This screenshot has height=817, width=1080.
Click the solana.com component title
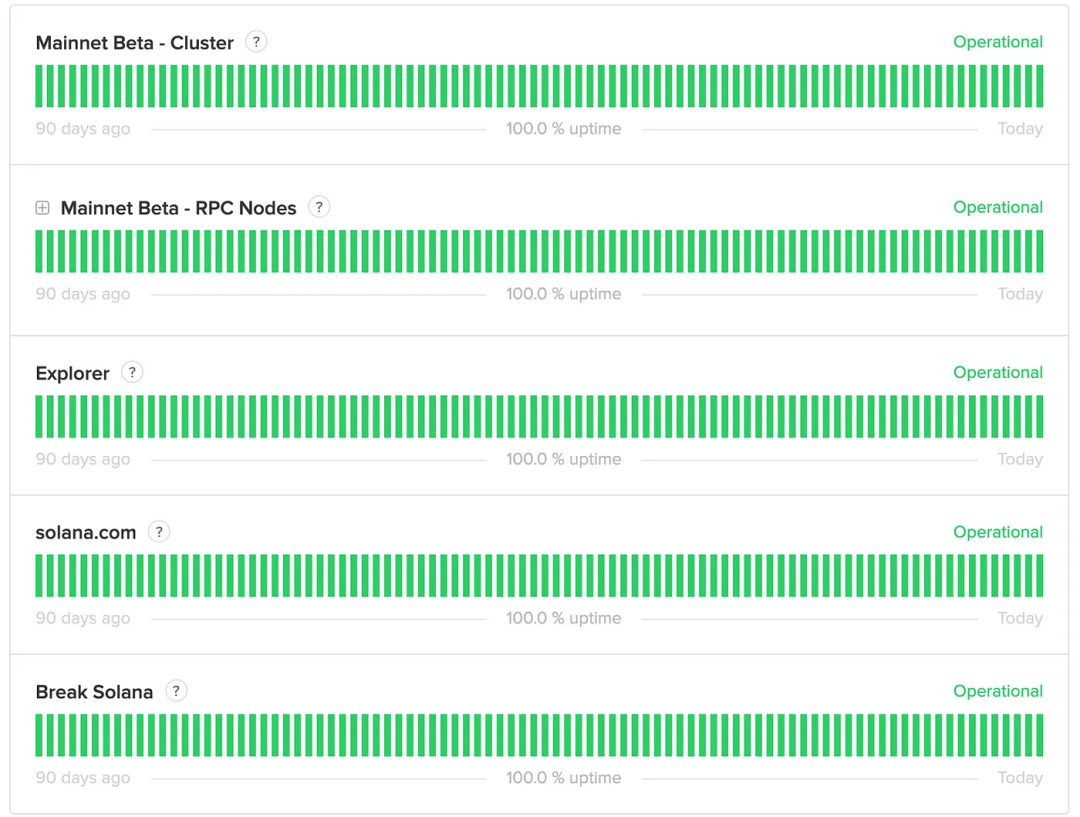[86, 532]
